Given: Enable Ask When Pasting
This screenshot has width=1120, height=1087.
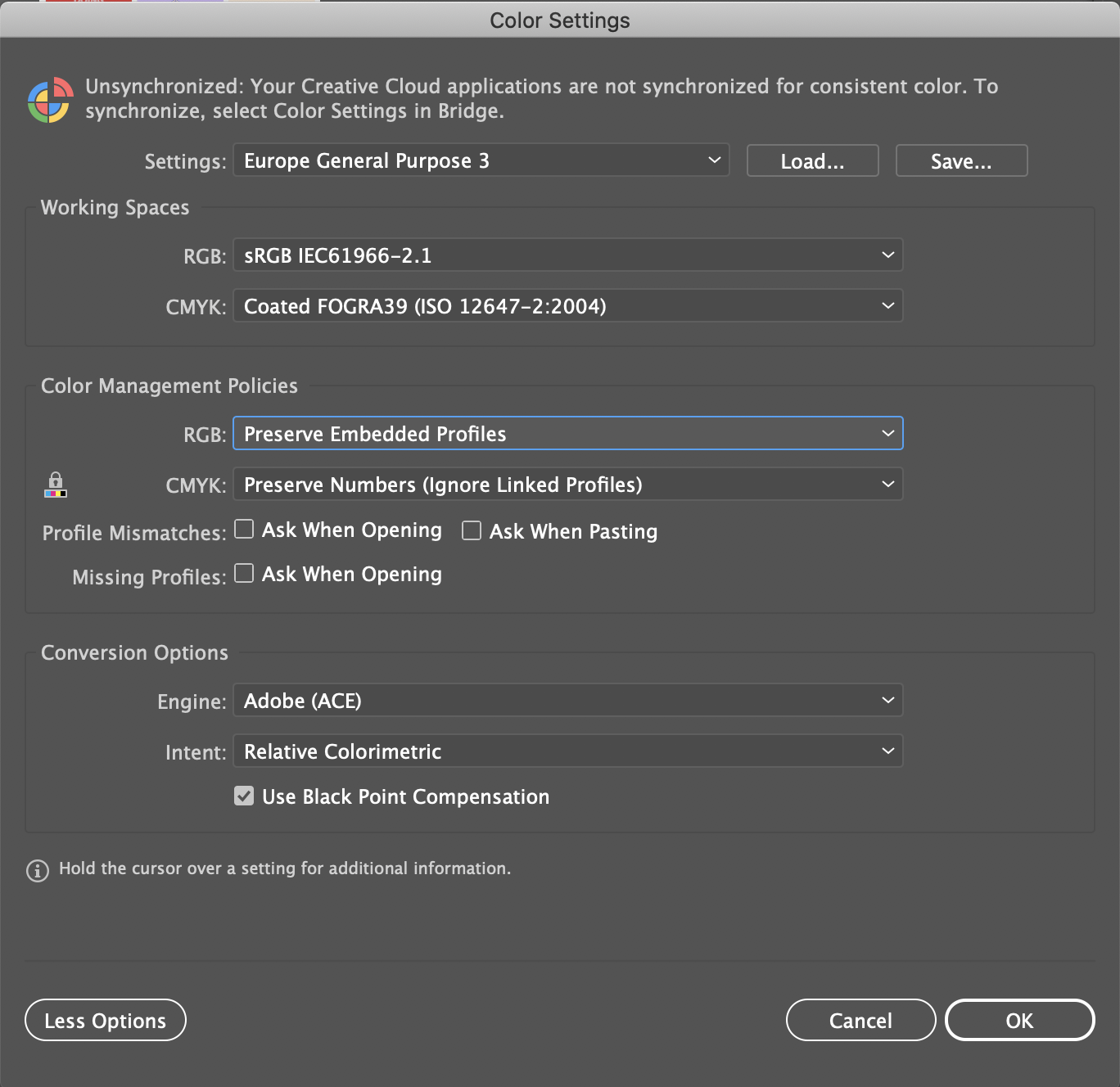Looking at the screenshot, I should pyautogui.click(x=471, y=530).
